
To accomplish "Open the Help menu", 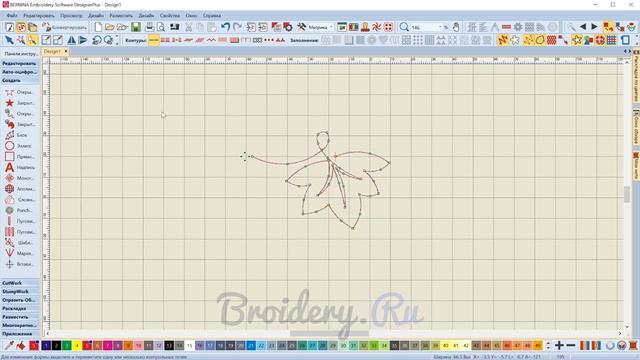I will 212,16.
